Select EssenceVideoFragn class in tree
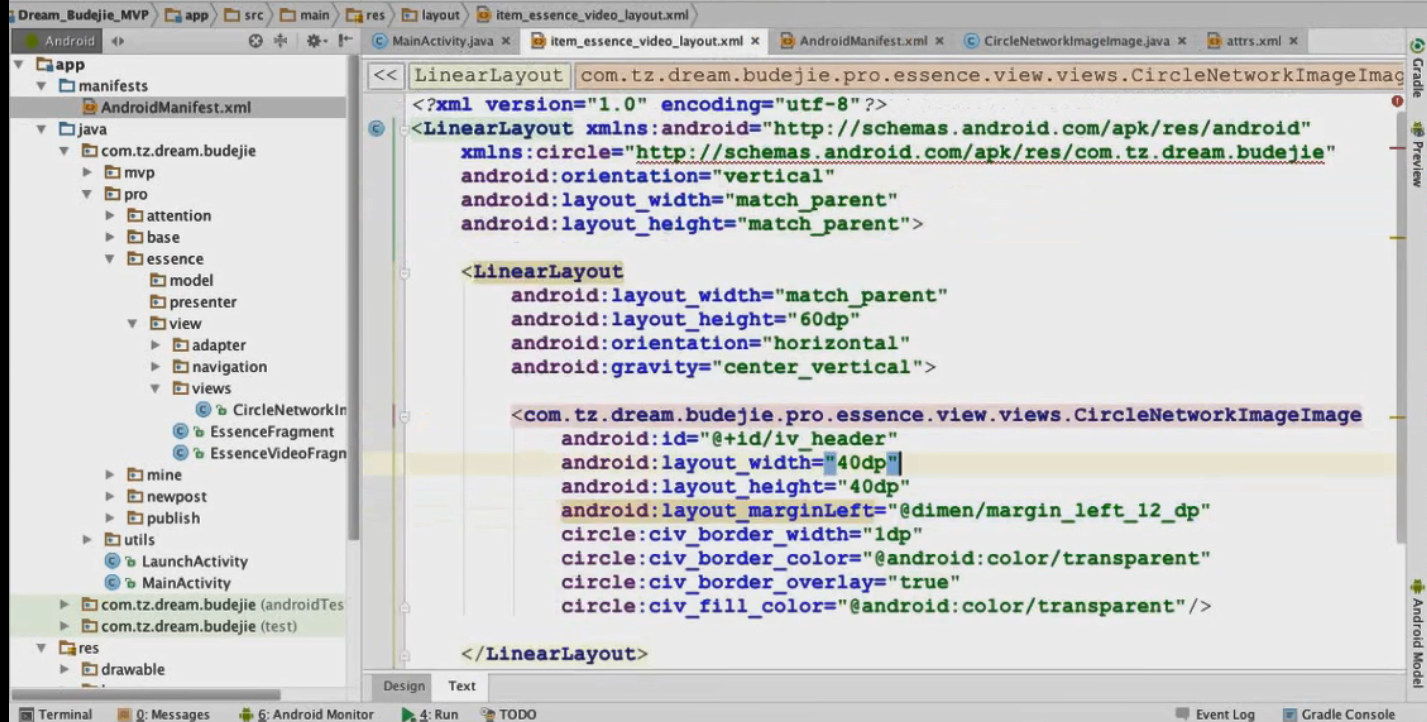This screenshot has height=722, width=1427. pyautogui.click(x=260, y=453)
